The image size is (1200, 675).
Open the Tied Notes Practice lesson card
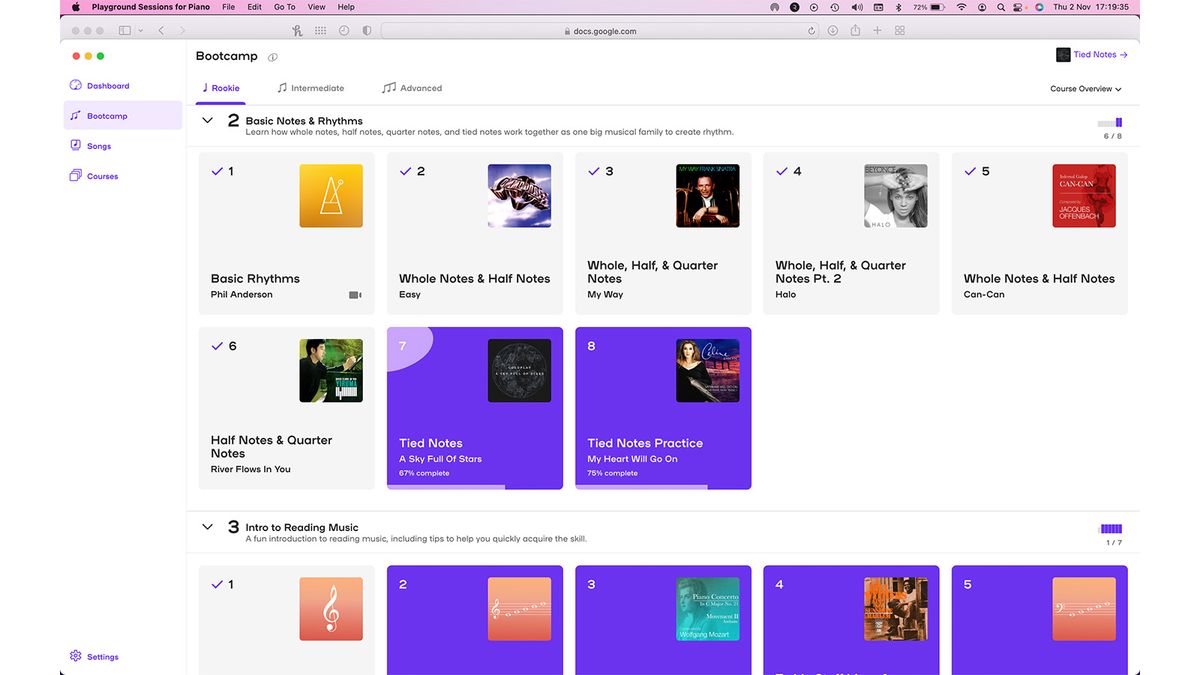coord(663,408)
